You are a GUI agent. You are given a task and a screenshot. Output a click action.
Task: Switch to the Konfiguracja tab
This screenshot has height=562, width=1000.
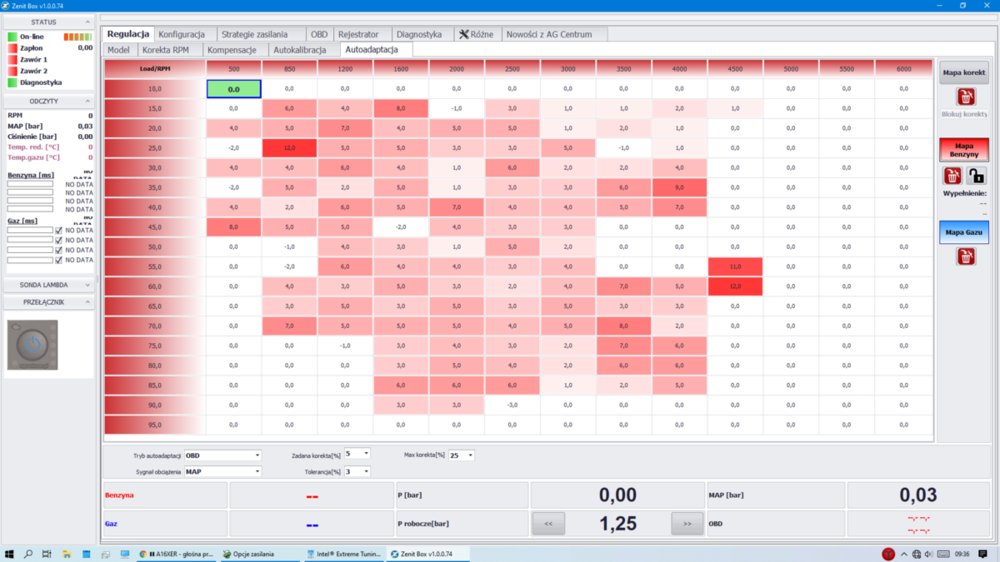point(181,34)
